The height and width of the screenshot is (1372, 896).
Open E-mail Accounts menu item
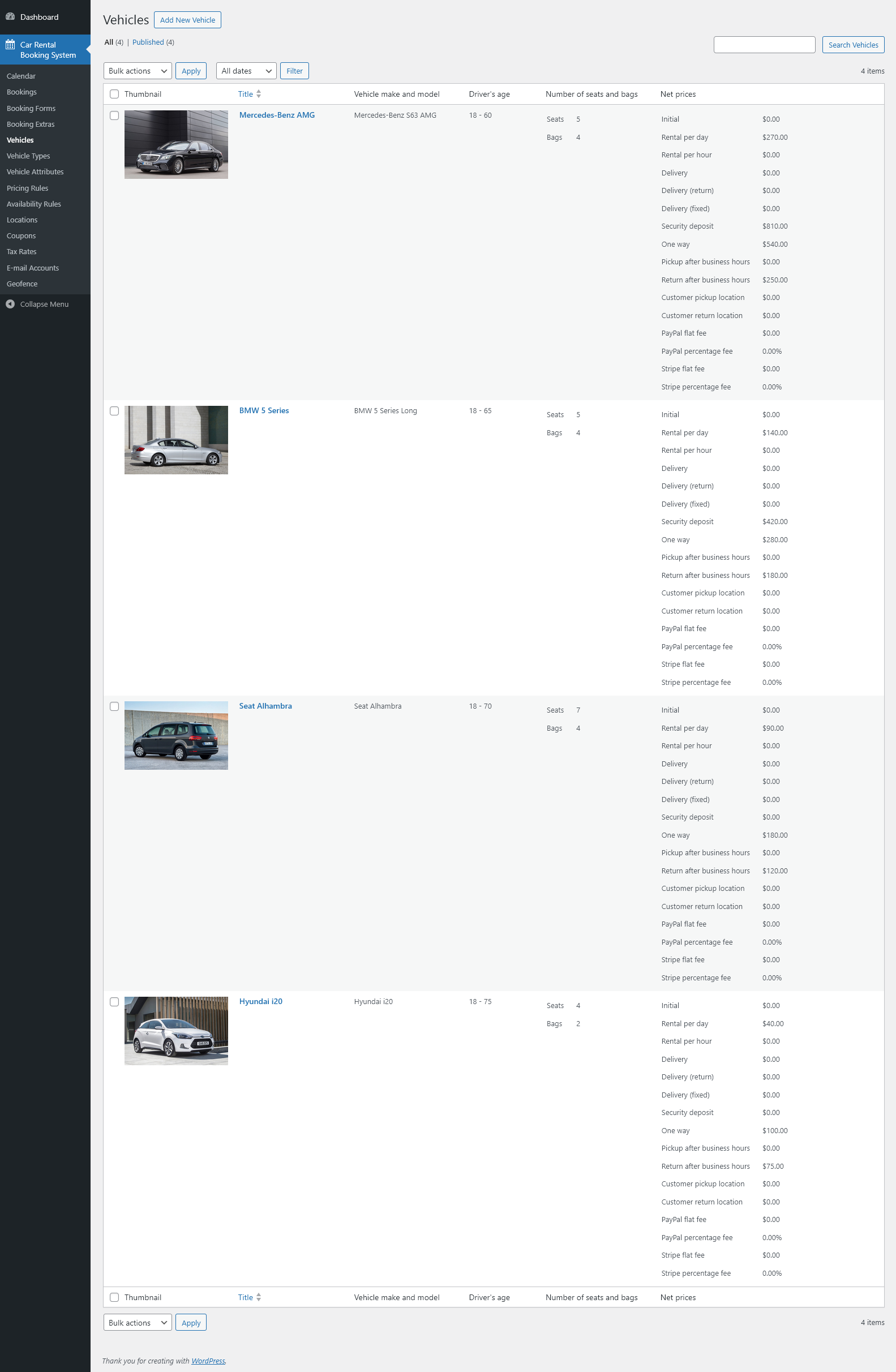33,268
